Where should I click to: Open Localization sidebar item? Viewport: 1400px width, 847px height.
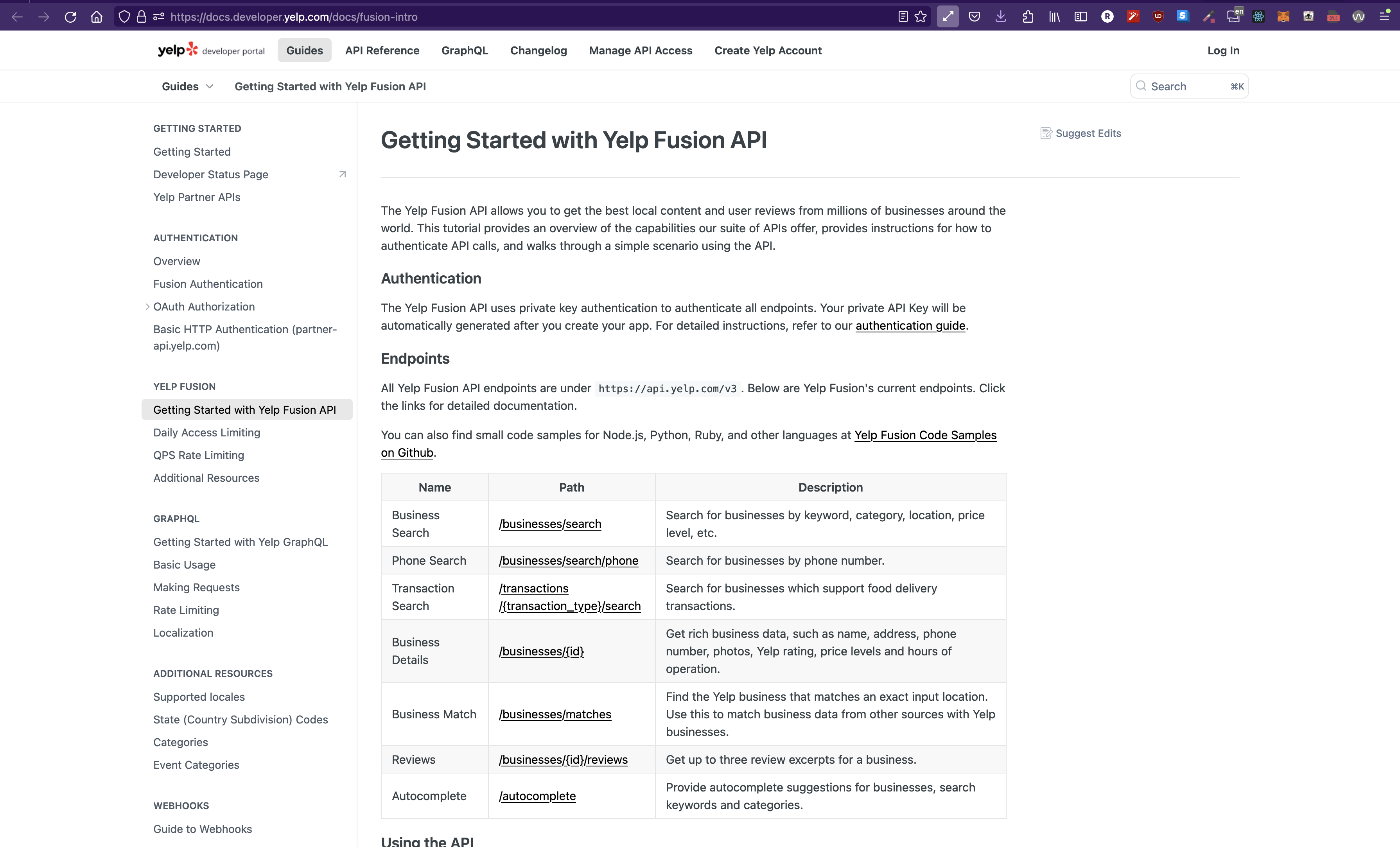[183, 633]
